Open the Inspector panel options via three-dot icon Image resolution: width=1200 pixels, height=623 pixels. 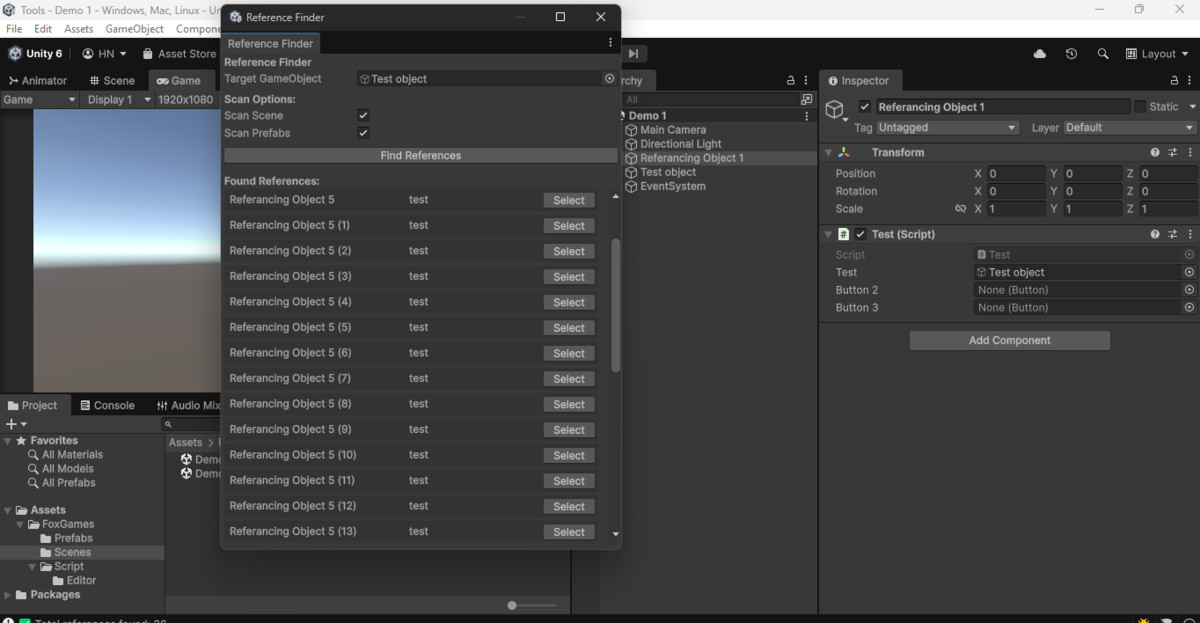pos(1190,80)
